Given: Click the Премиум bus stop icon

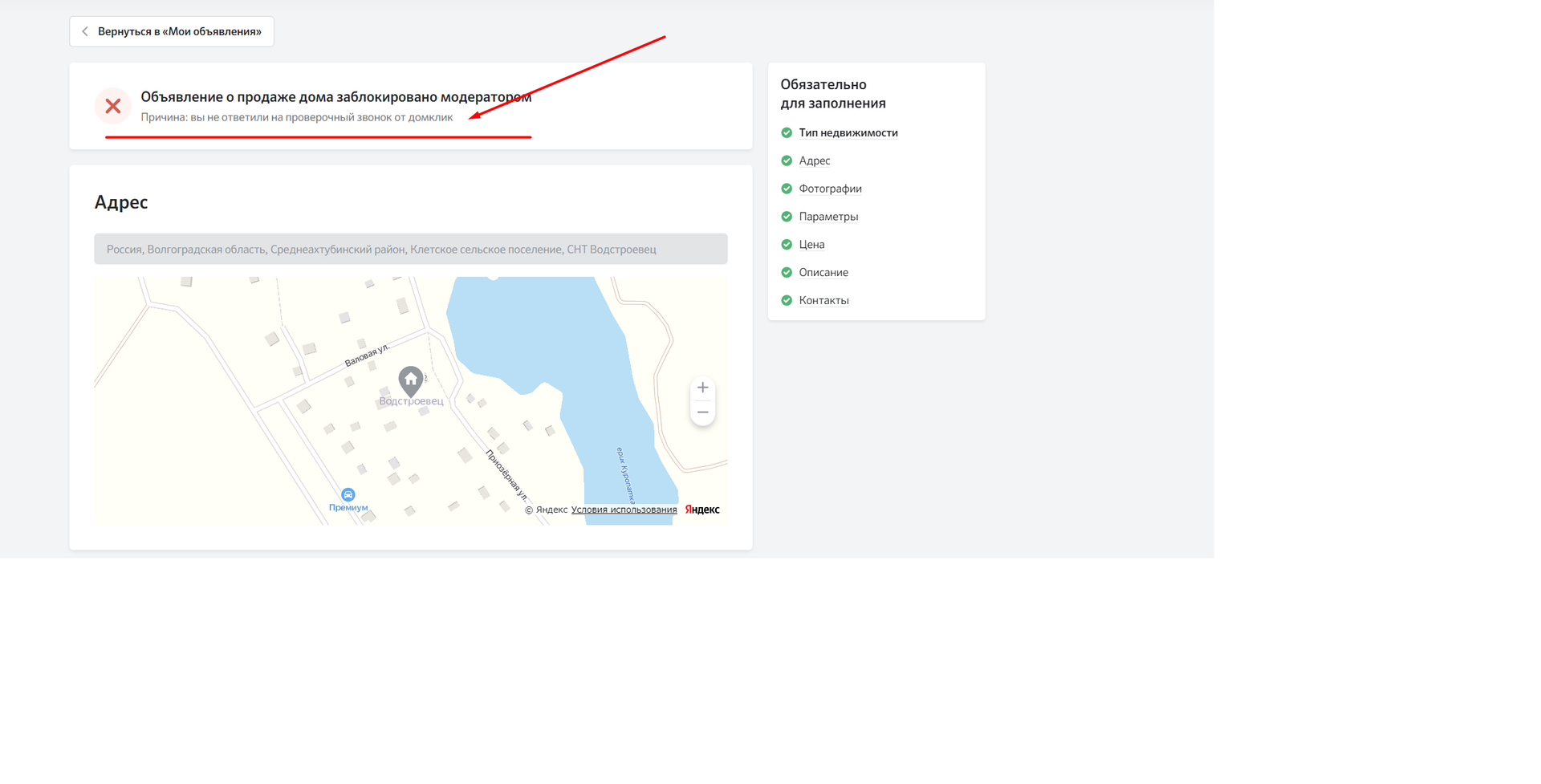Looking at the screenshot, I should pos(348,494).
